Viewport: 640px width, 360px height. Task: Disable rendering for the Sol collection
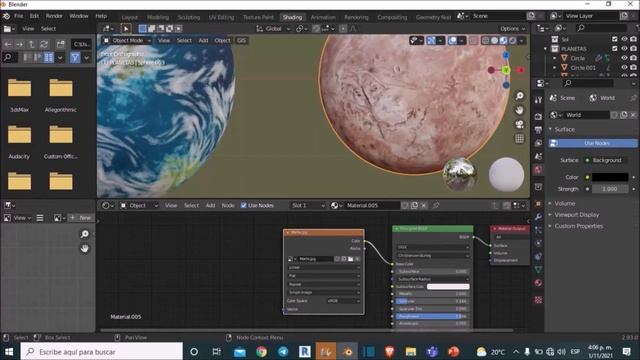tap(633, 39)
